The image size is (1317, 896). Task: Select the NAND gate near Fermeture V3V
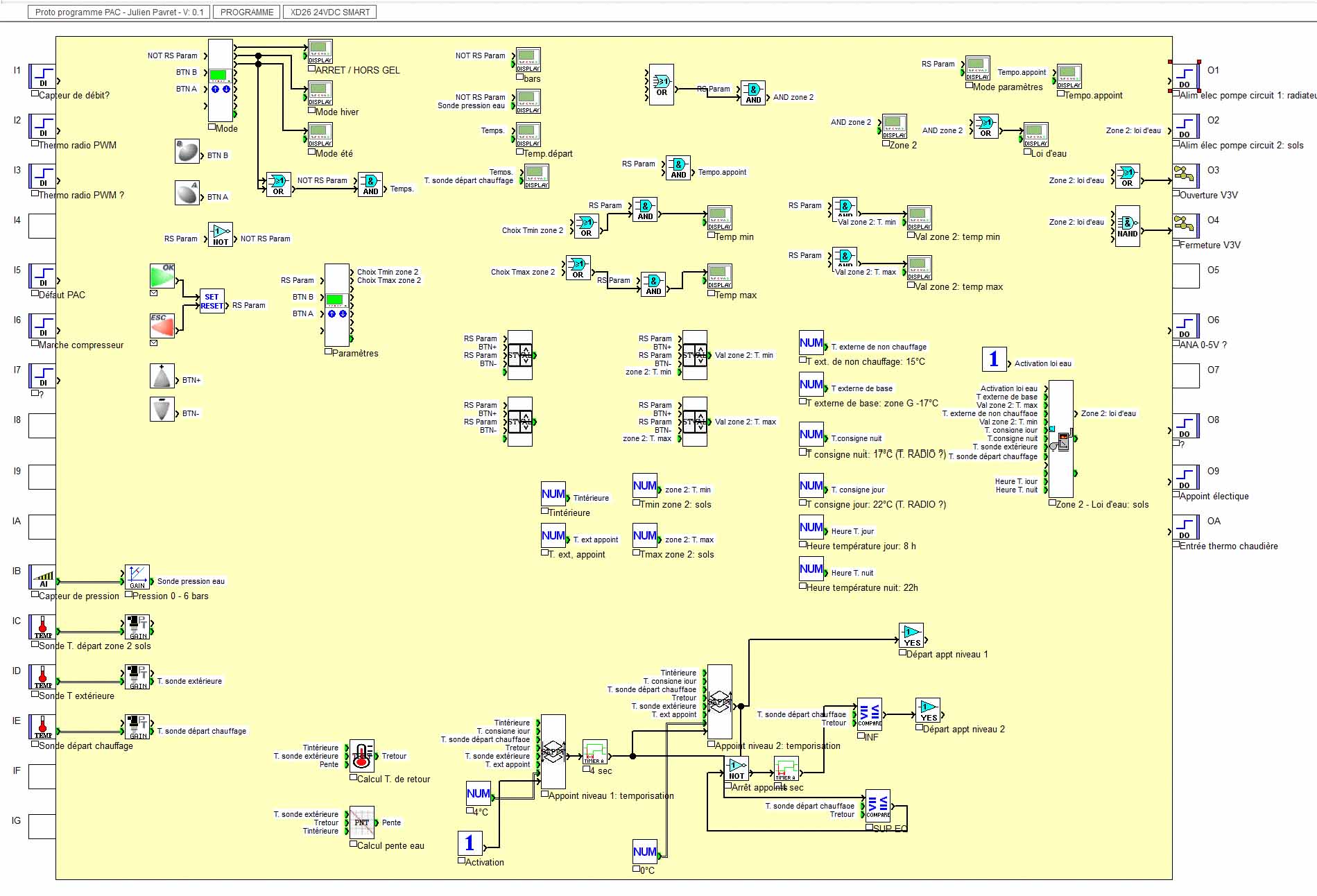[1127, 226]
